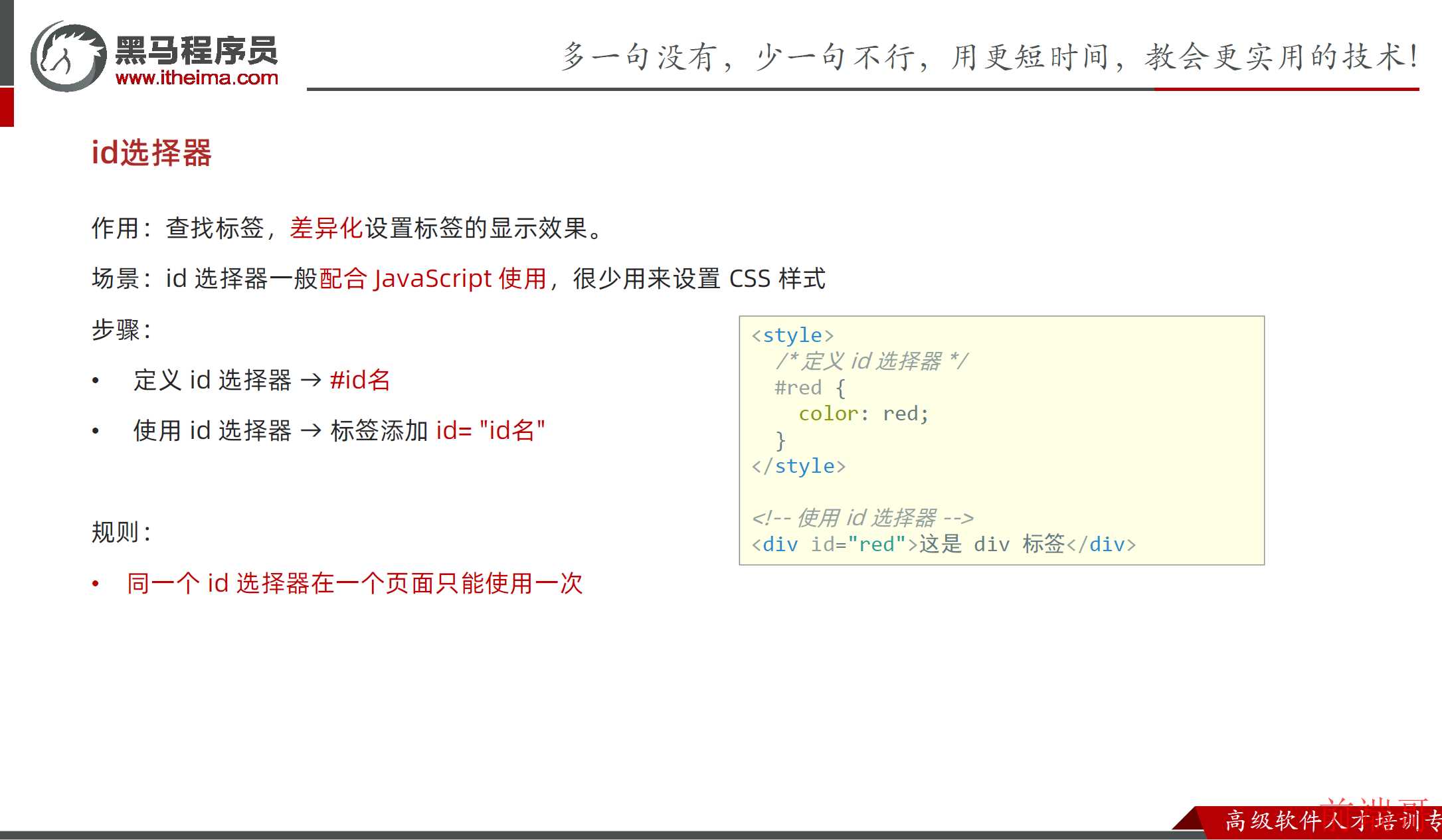The width and height of the screenshot is (1442, 840).
Task: Select the line starting with 作用：查找标签
Action: [x=347, y=228]
